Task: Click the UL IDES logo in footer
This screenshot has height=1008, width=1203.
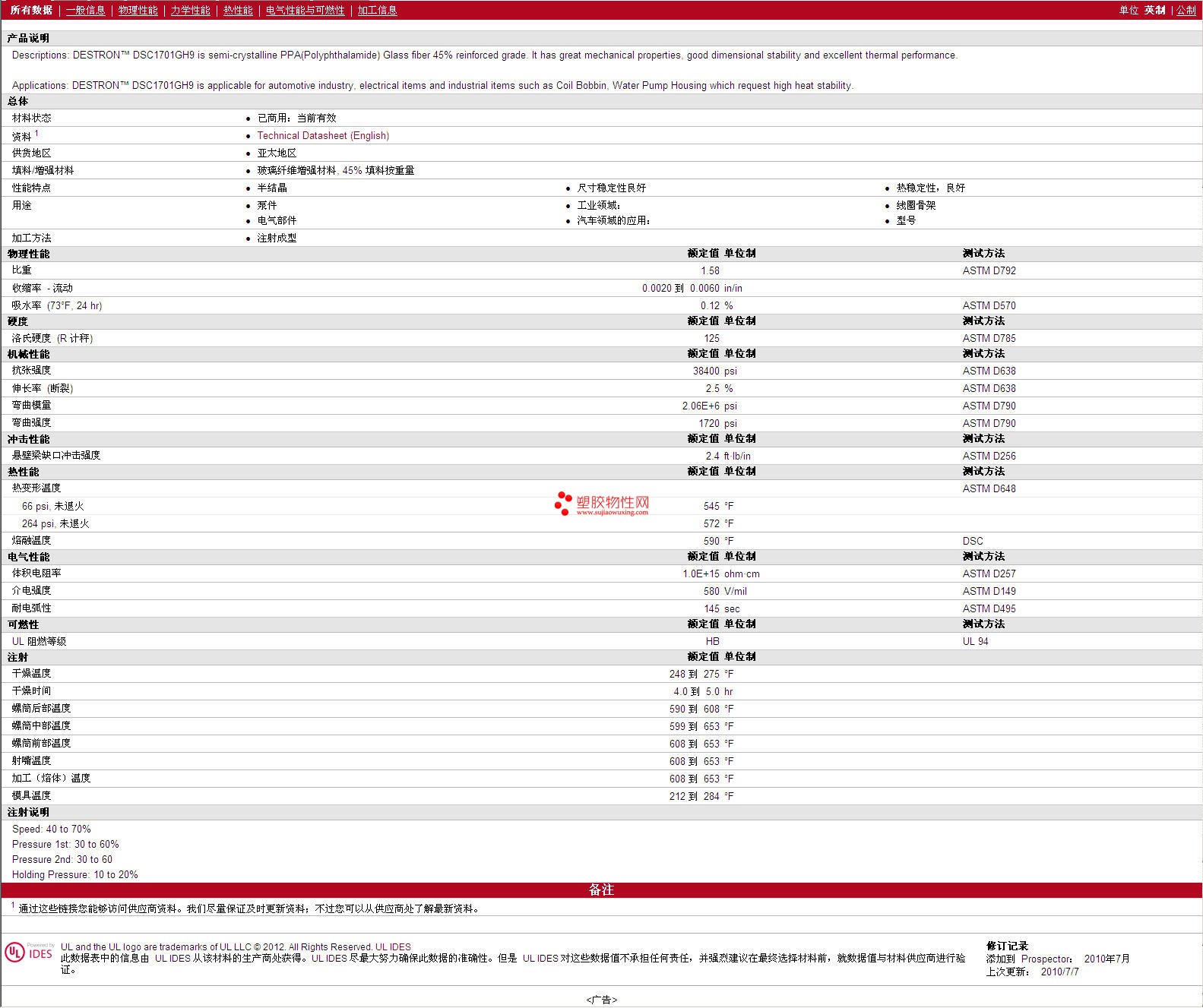Action: pyautogui.click(x=29, y=953)
